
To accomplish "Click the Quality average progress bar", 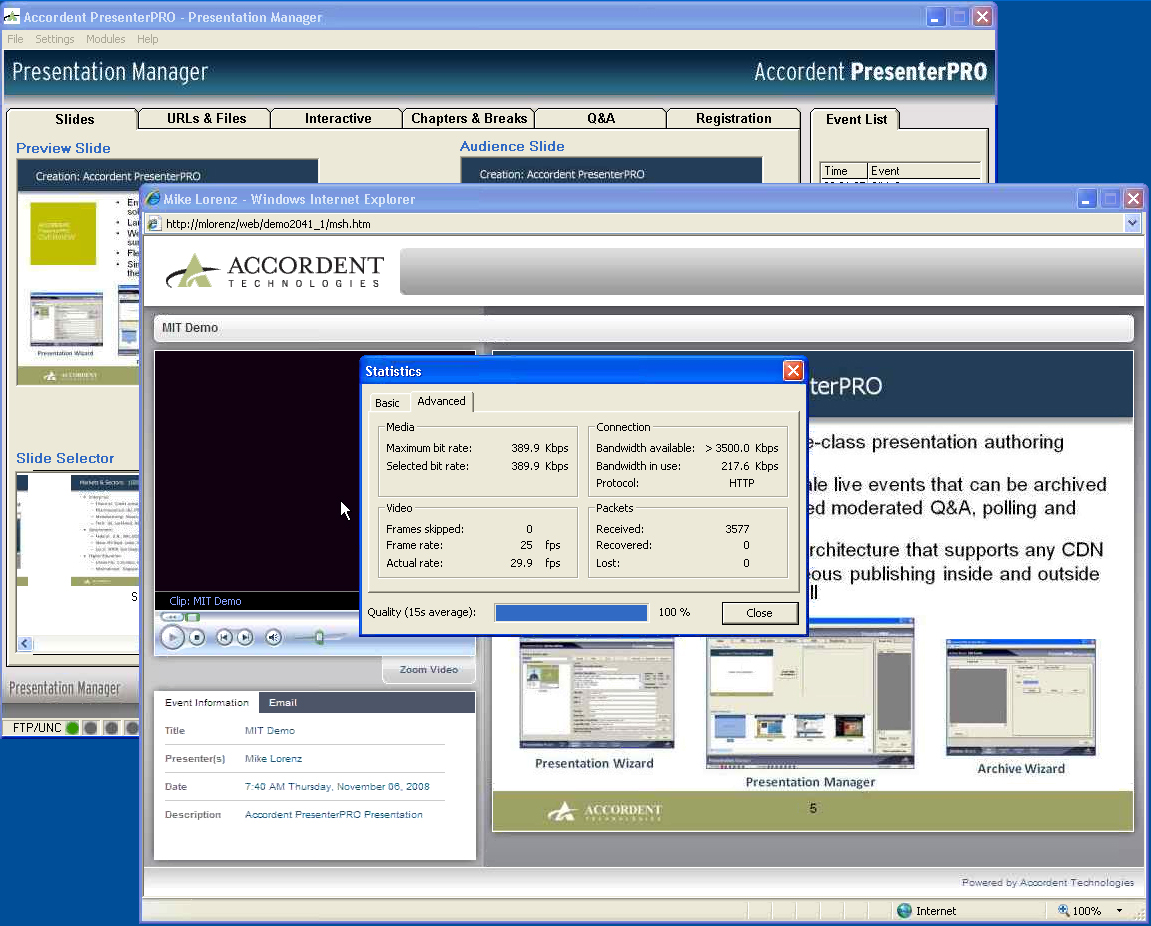I will (571, 612).
